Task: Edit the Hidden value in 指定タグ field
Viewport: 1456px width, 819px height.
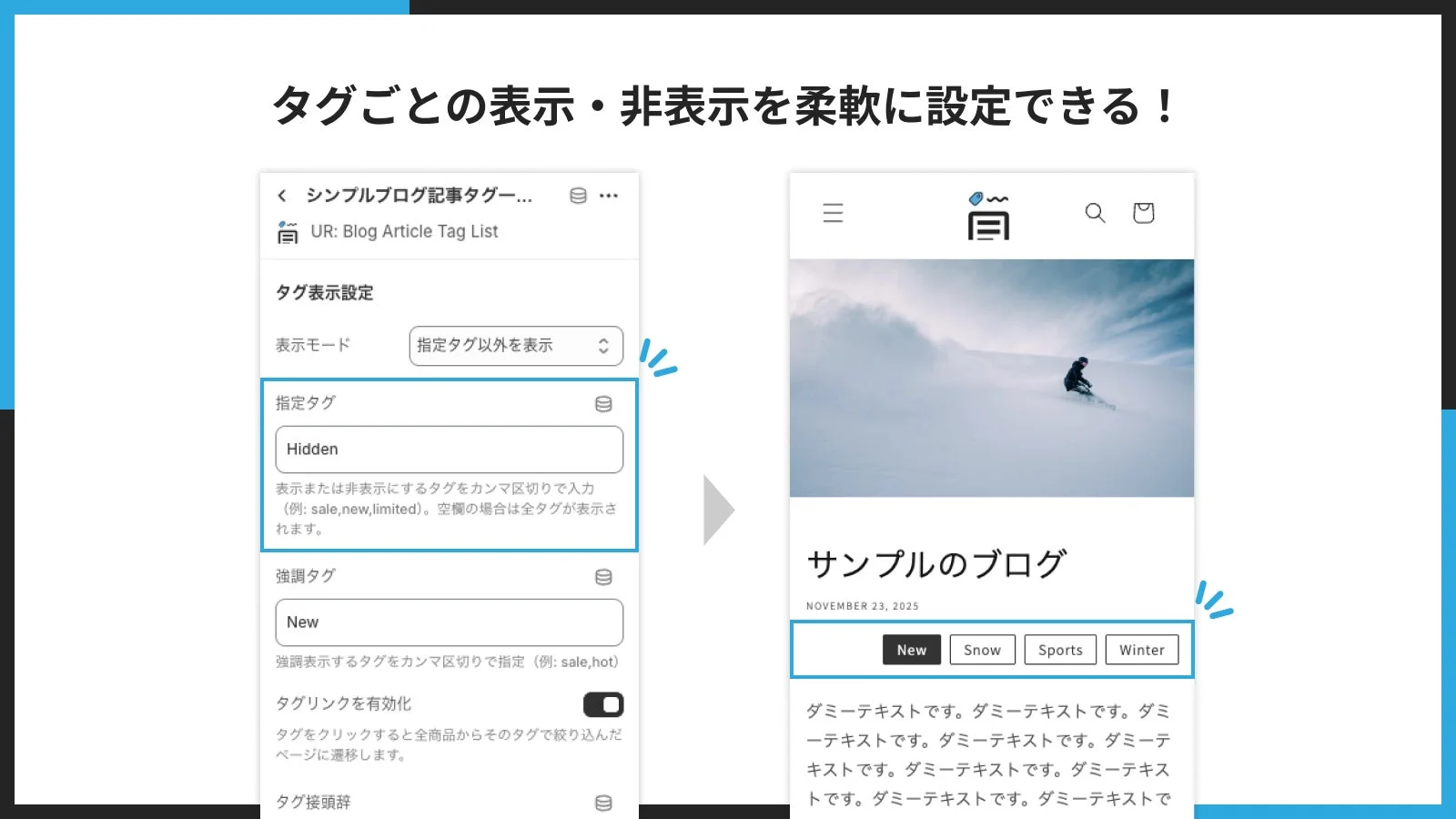Action: tap(449, 449)
